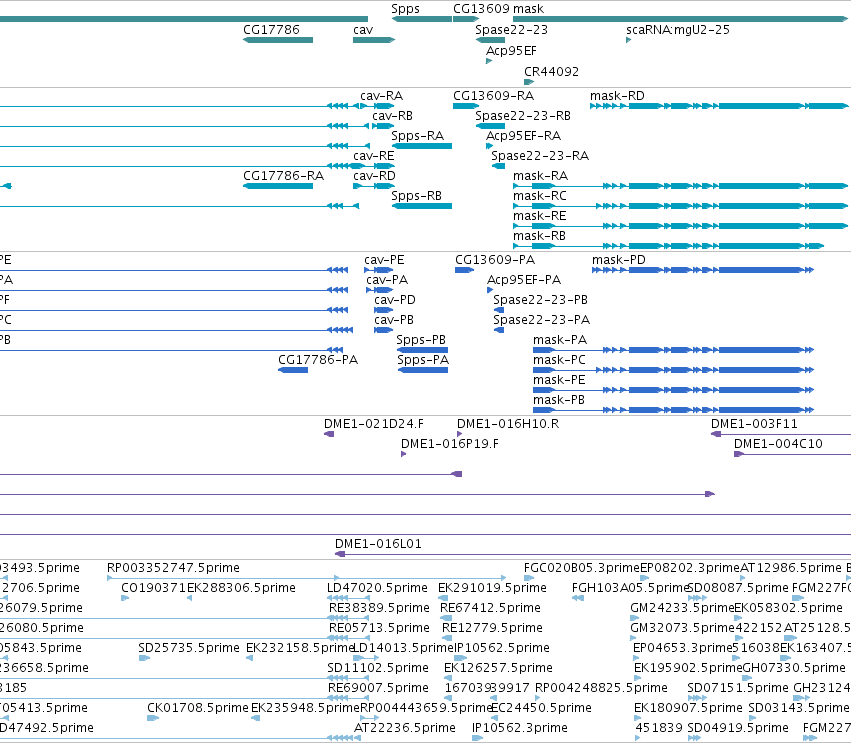Open transcript mask-RB
The image size is (851, 743).
click(x=539, y=236)
